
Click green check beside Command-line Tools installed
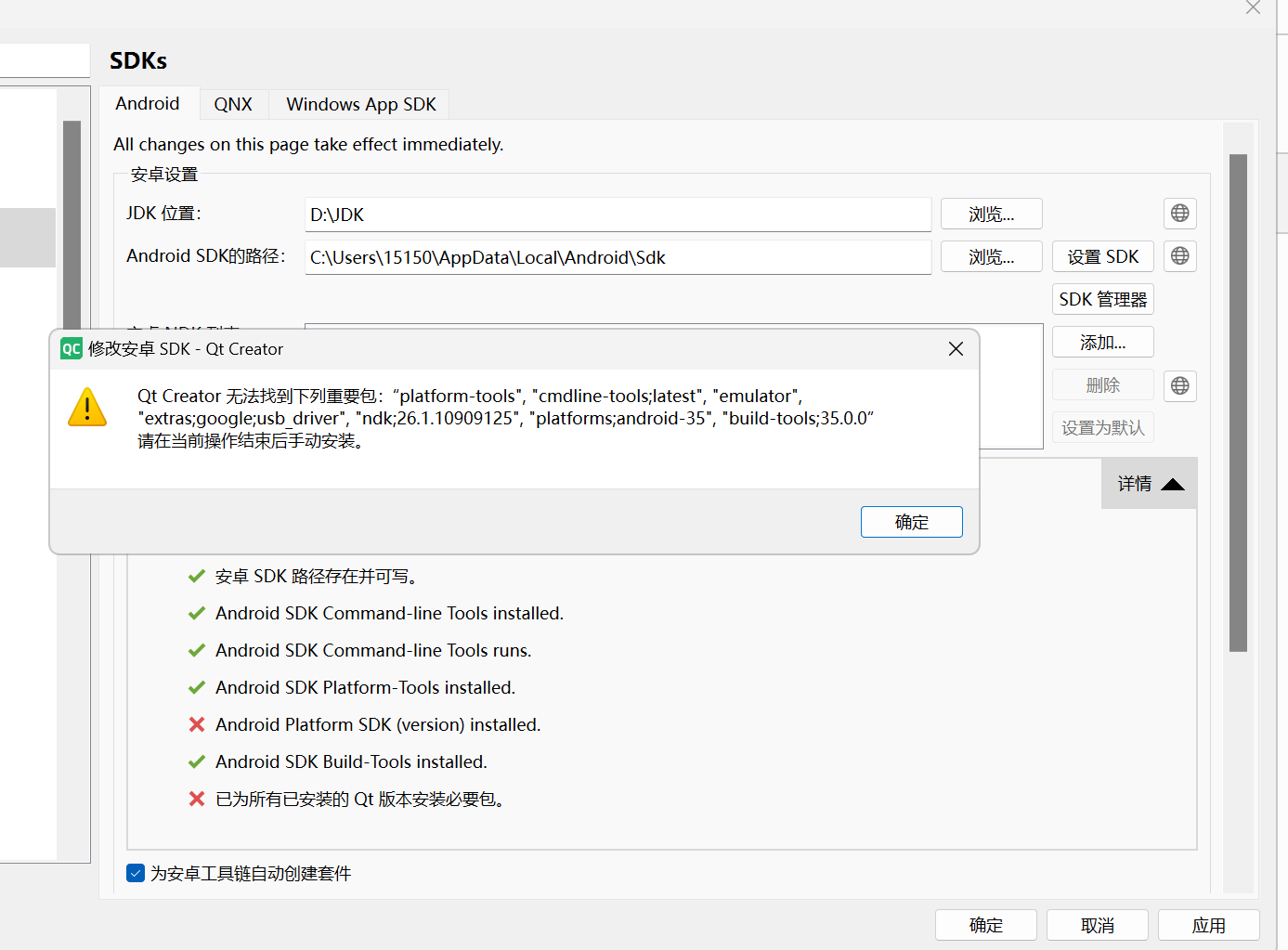pos(197,613)
